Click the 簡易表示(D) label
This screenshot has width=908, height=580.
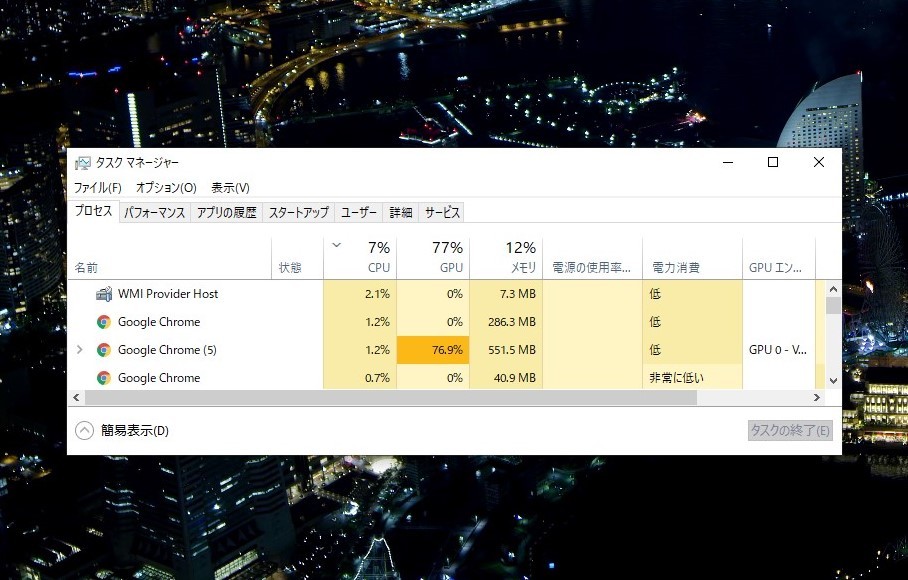[135, 431]
